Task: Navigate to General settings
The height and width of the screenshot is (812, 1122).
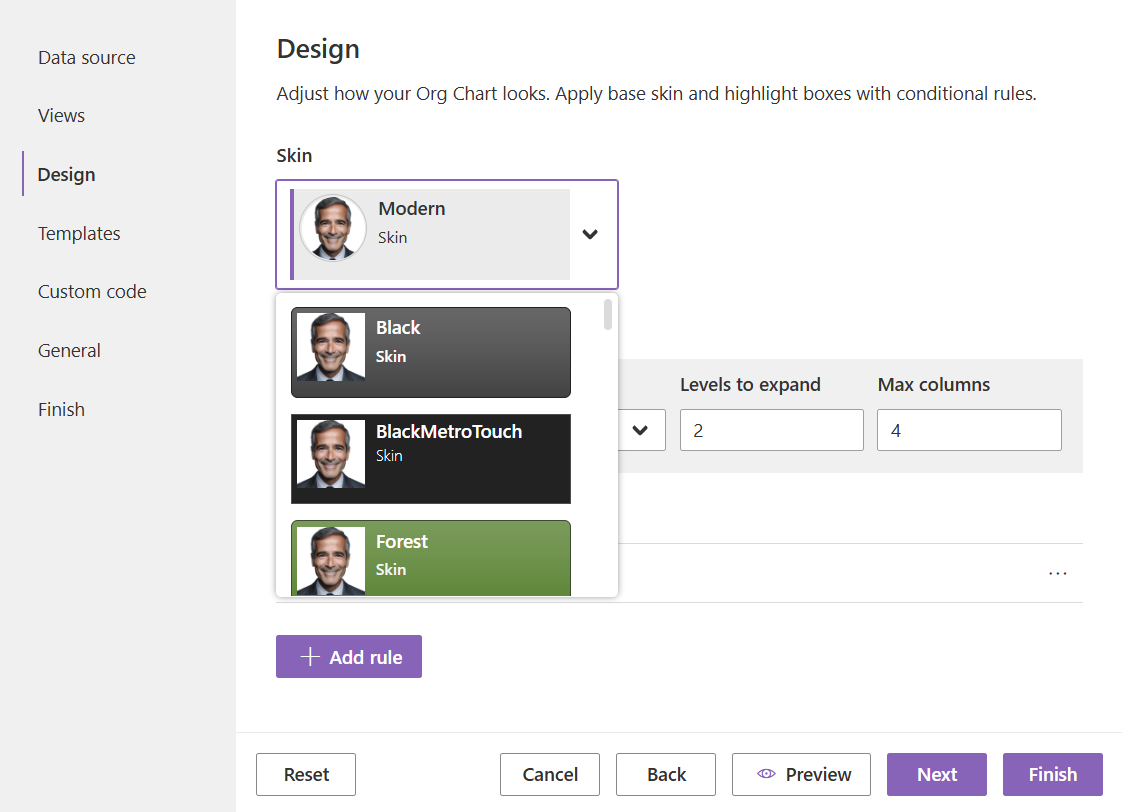Action: point(70,351)
